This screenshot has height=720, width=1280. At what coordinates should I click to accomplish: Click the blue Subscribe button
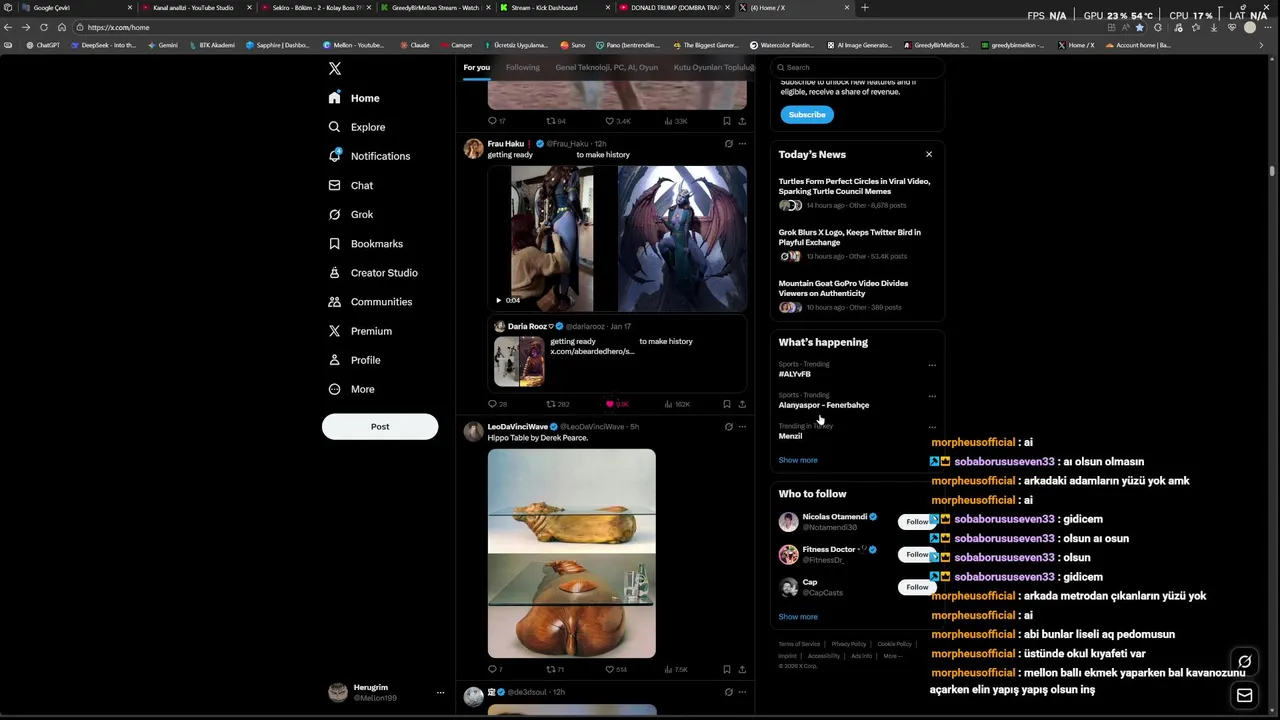pyautogui.click(x=806, y=114)
